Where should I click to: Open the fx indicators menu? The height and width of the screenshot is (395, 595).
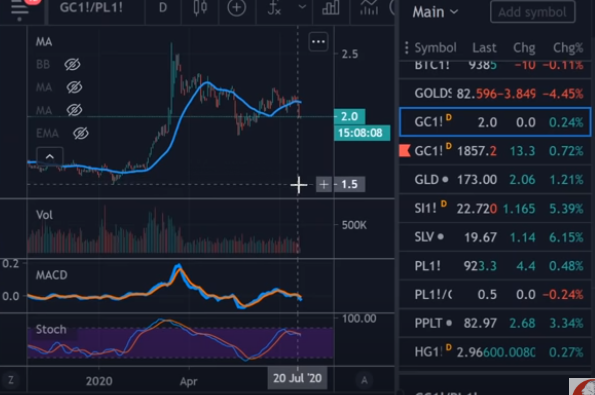tap(274, 7)
